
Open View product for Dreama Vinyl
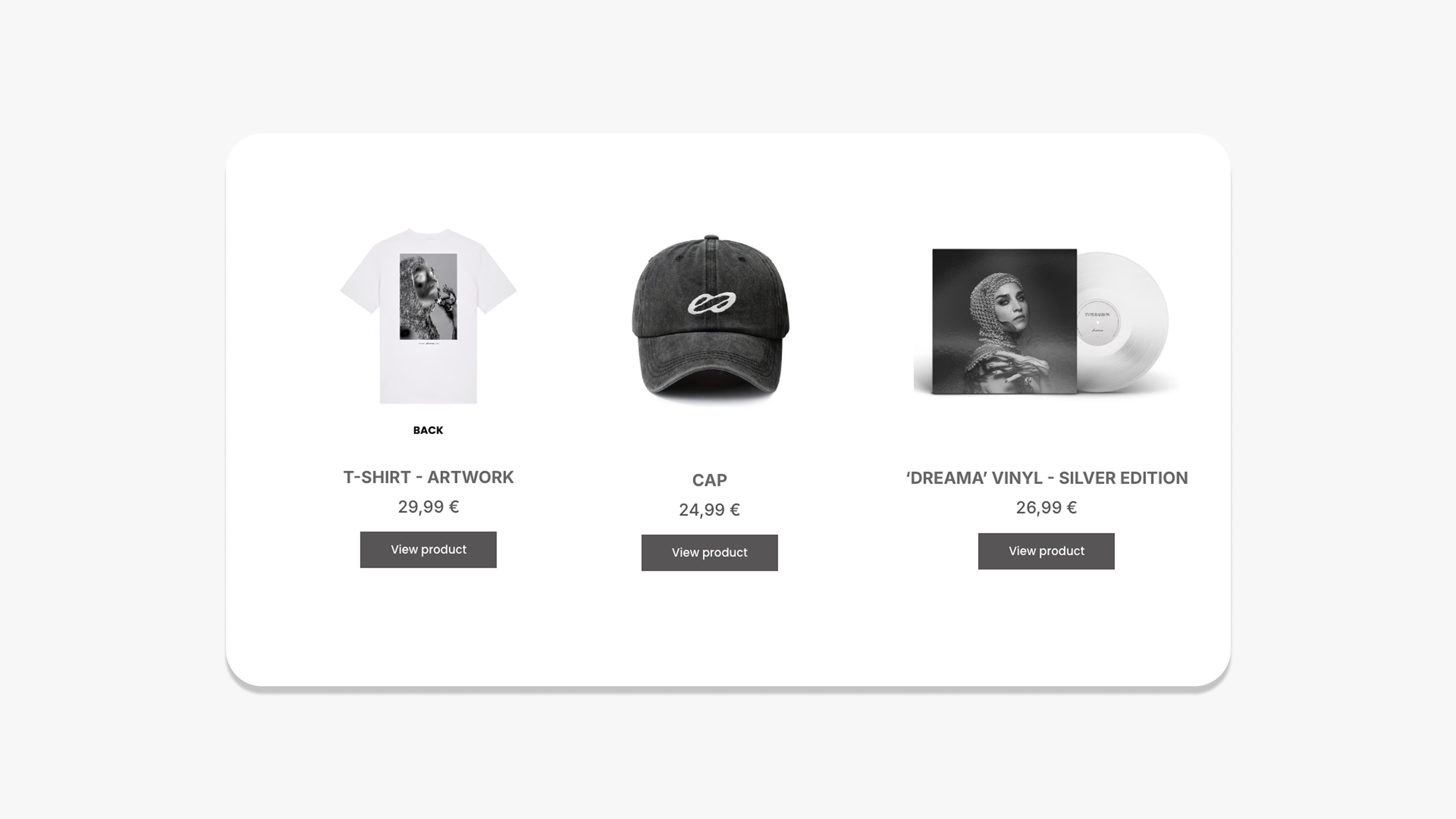pos(1046,551)
